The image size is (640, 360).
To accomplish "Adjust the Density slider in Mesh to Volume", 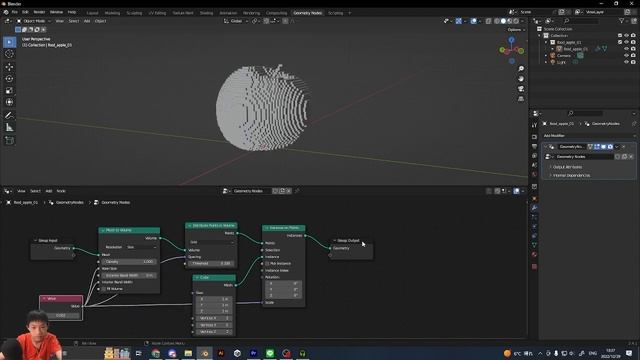I will point(129,262).
